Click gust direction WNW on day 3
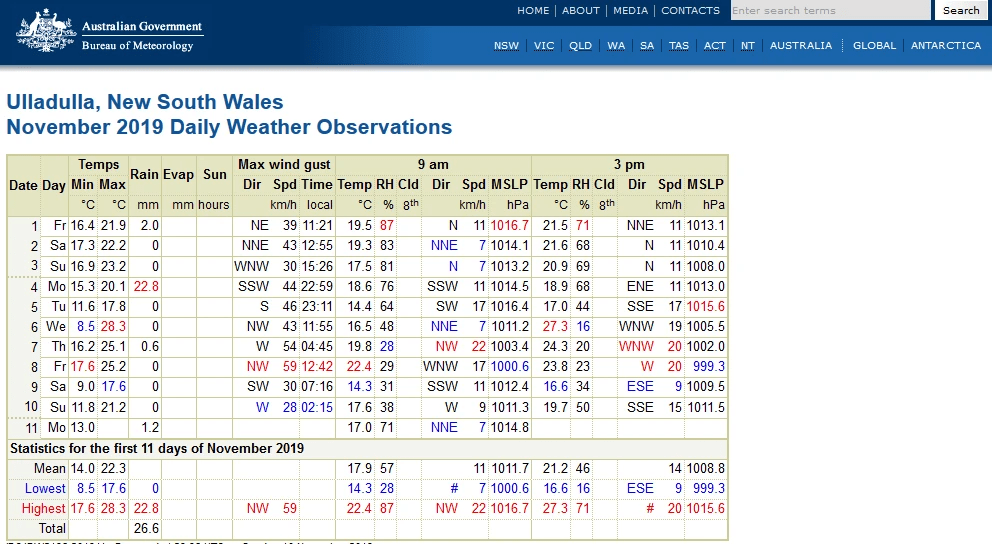Viewport: 992px width, 544px height. [x=251, y=266]
